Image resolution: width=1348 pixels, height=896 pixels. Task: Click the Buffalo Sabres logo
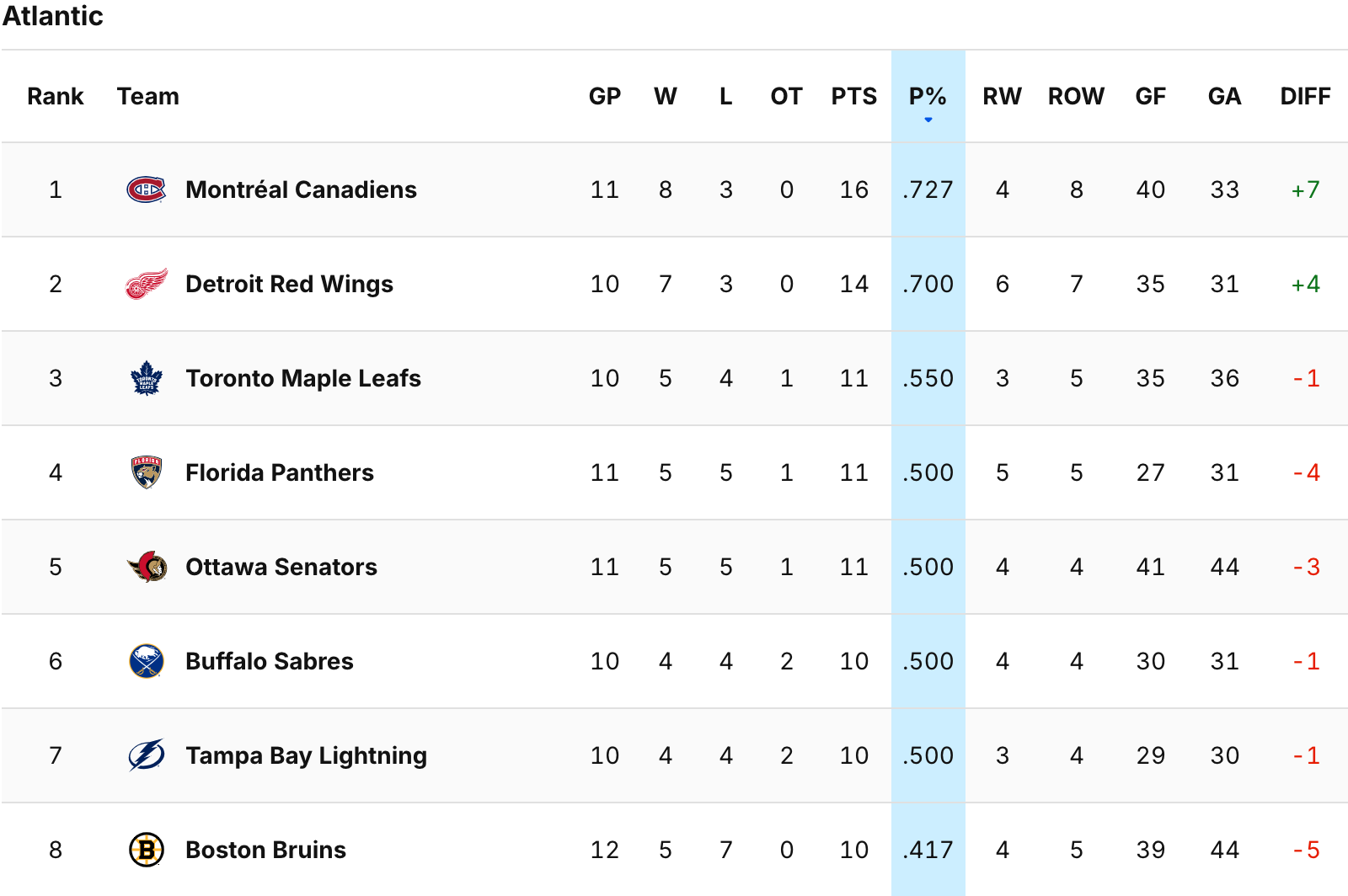coord(147,662)
